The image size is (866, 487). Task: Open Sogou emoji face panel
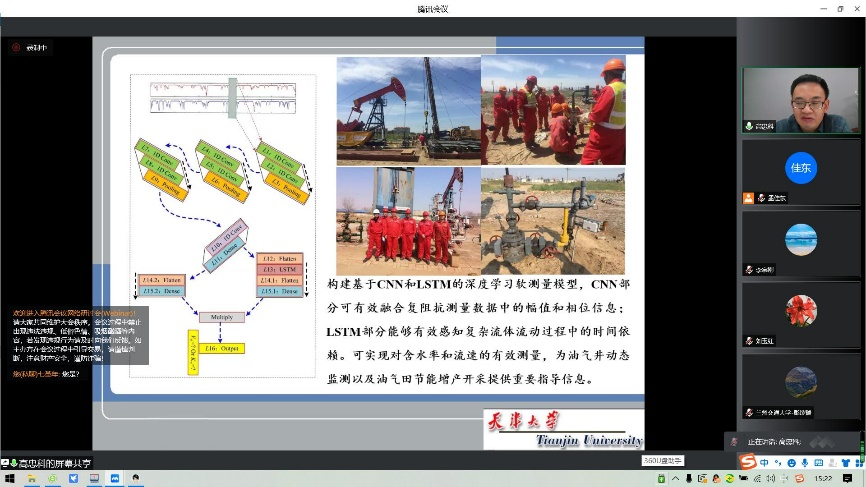(x=790, y=462)
